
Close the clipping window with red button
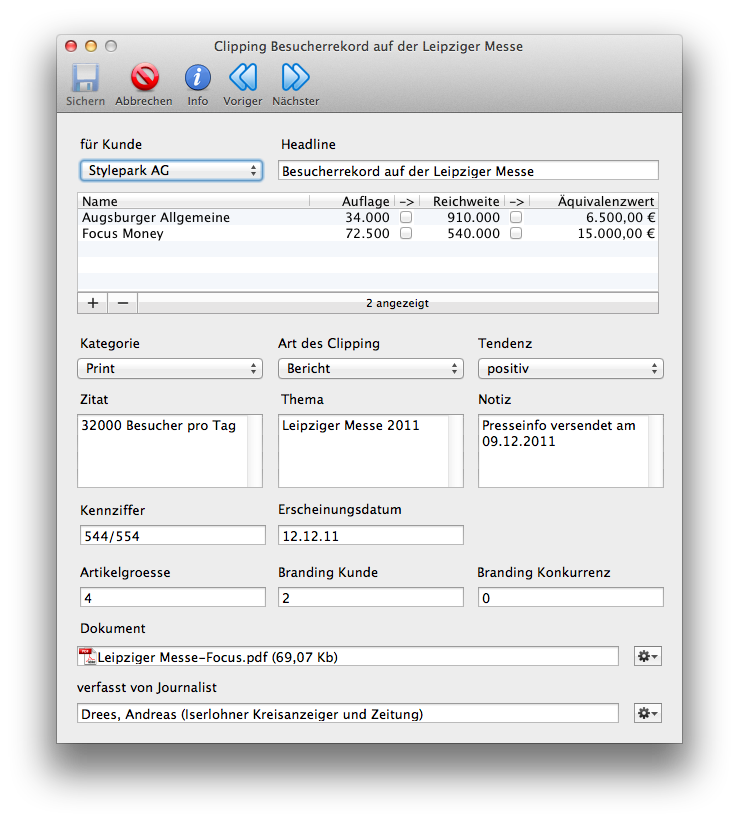coord(71,46)
